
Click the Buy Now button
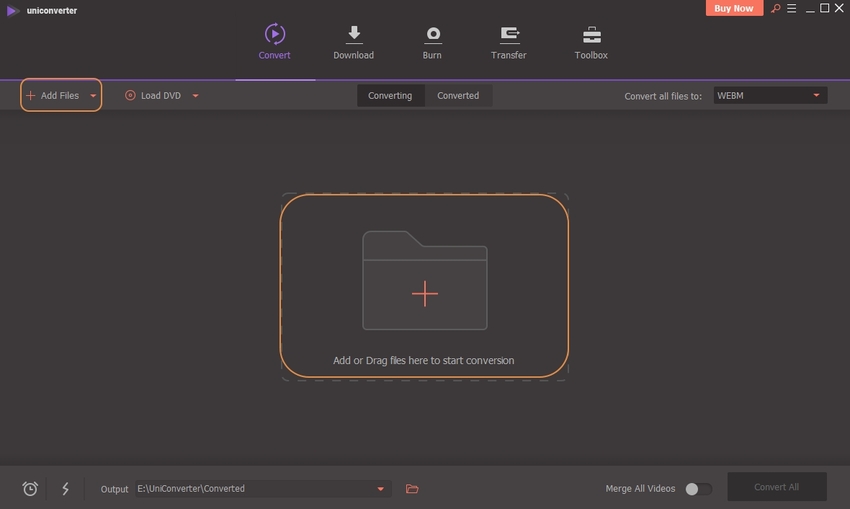(x=735, y=8)
